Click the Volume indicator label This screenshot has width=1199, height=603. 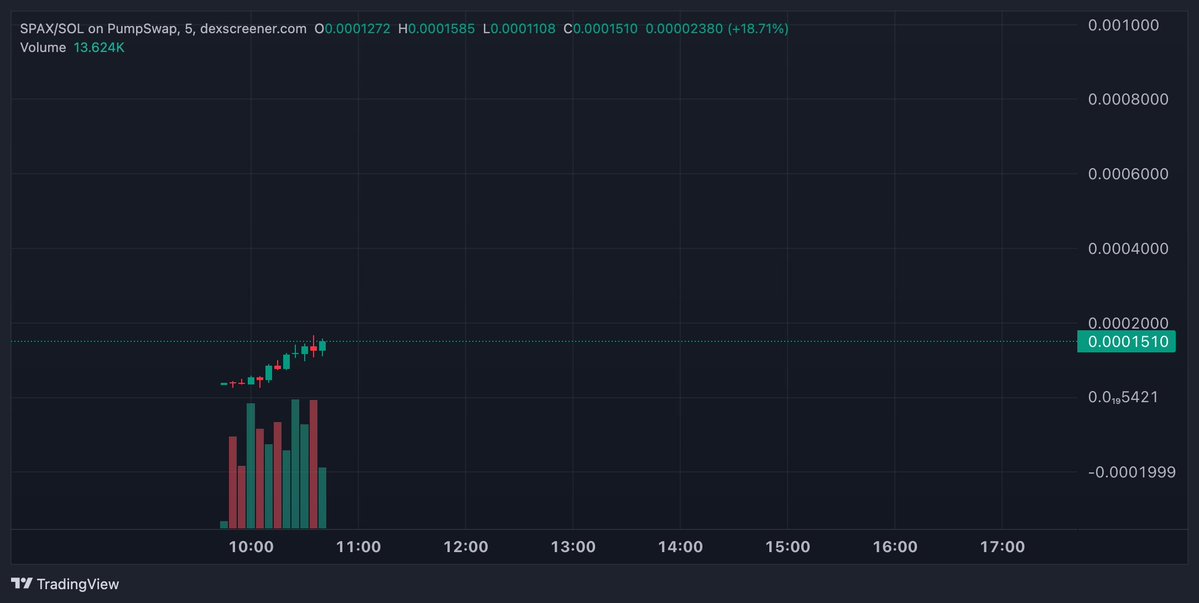(x=43, y=47)
